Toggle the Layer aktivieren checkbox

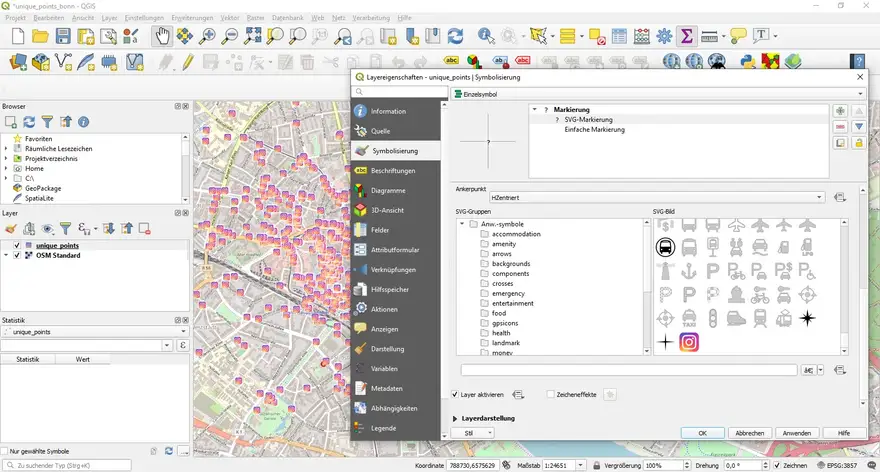pos(455,395)
